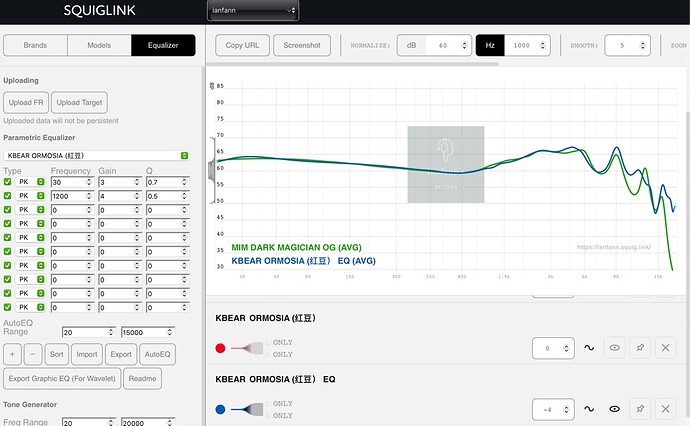Remove an EQ filter band with minus button

(33, 354)
